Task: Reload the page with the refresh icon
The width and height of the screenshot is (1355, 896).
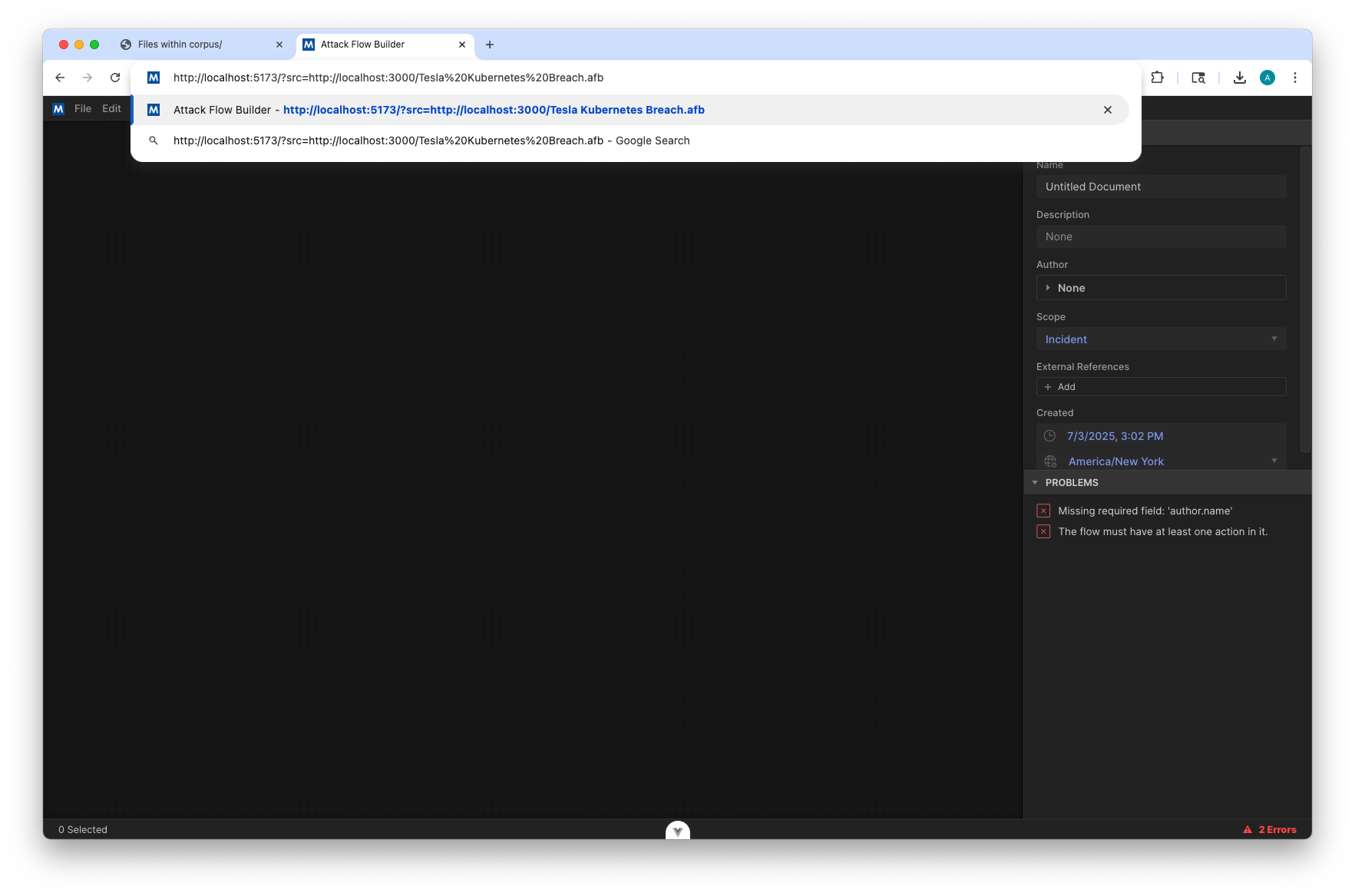Action: tap(115, 78)
